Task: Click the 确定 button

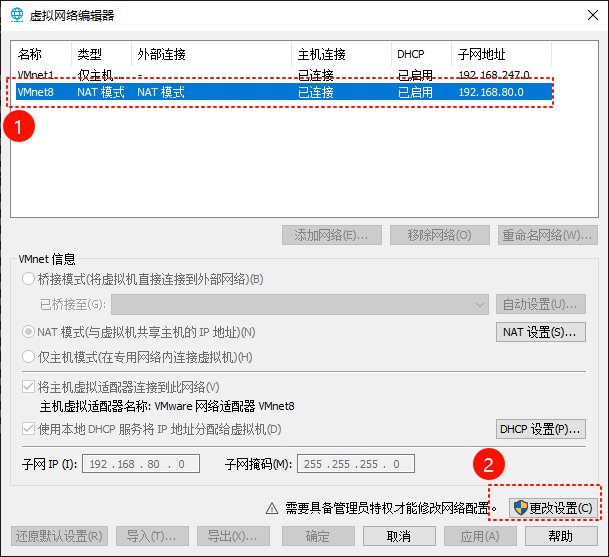Action: (x=318, y=536)
